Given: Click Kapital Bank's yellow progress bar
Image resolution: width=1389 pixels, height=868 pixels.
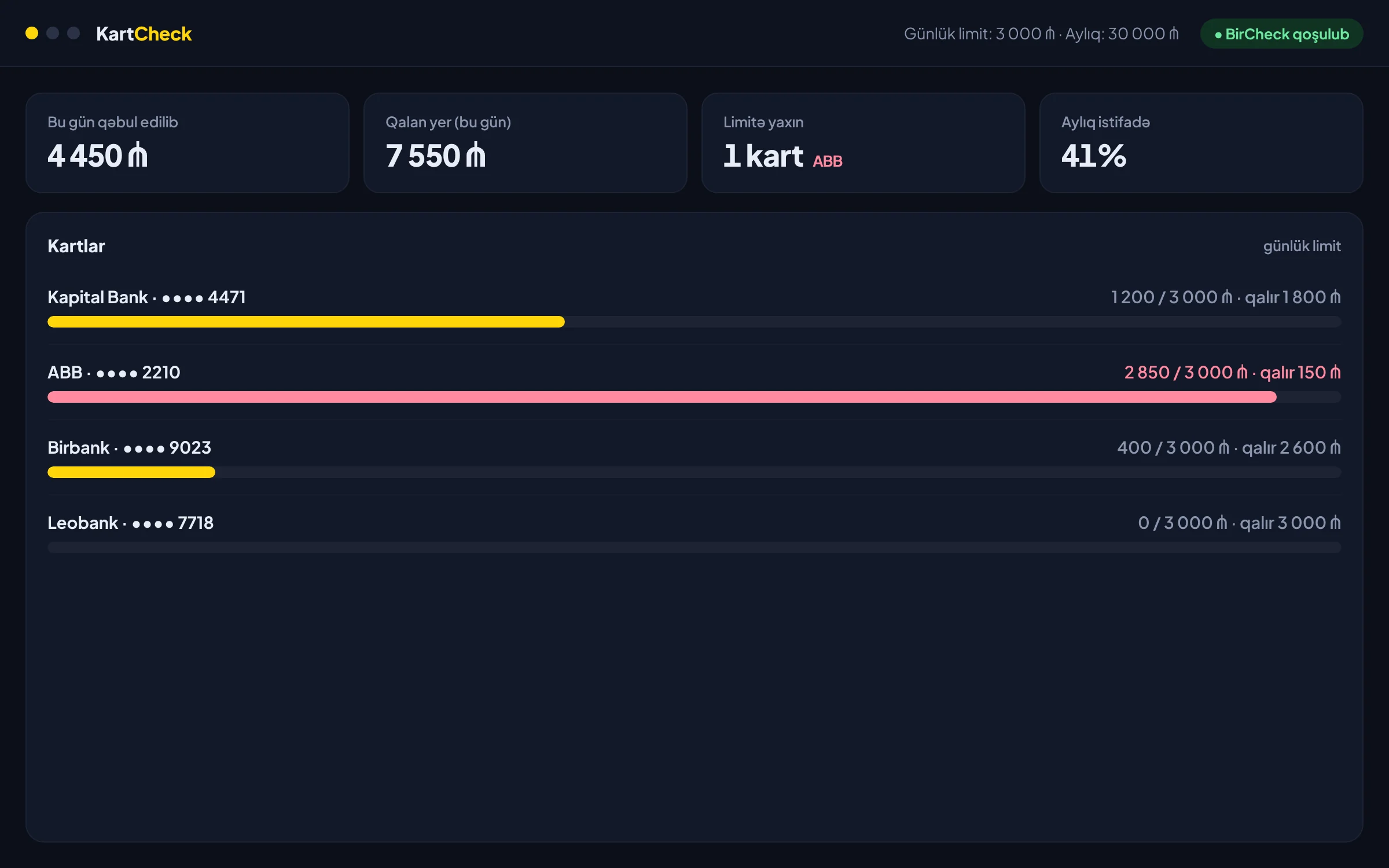Looking at the screenshot, I should 306,322.
